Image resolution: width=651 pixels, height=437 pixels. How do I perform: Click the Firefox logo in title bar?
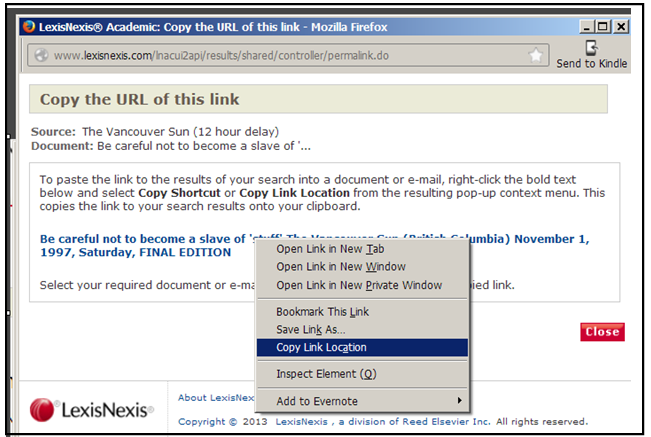click(x=29, y=27)
